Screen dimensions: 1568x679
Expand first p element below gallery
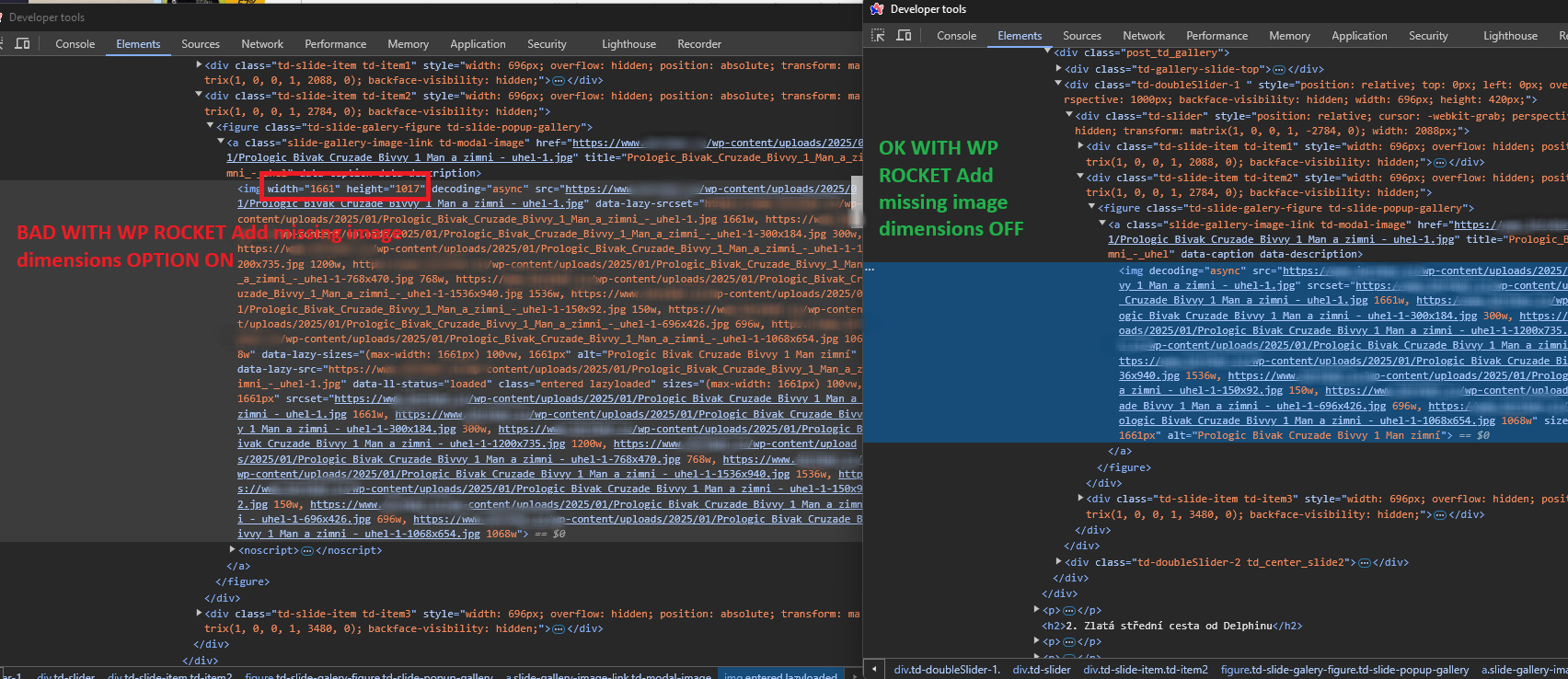coord(1037,610)
